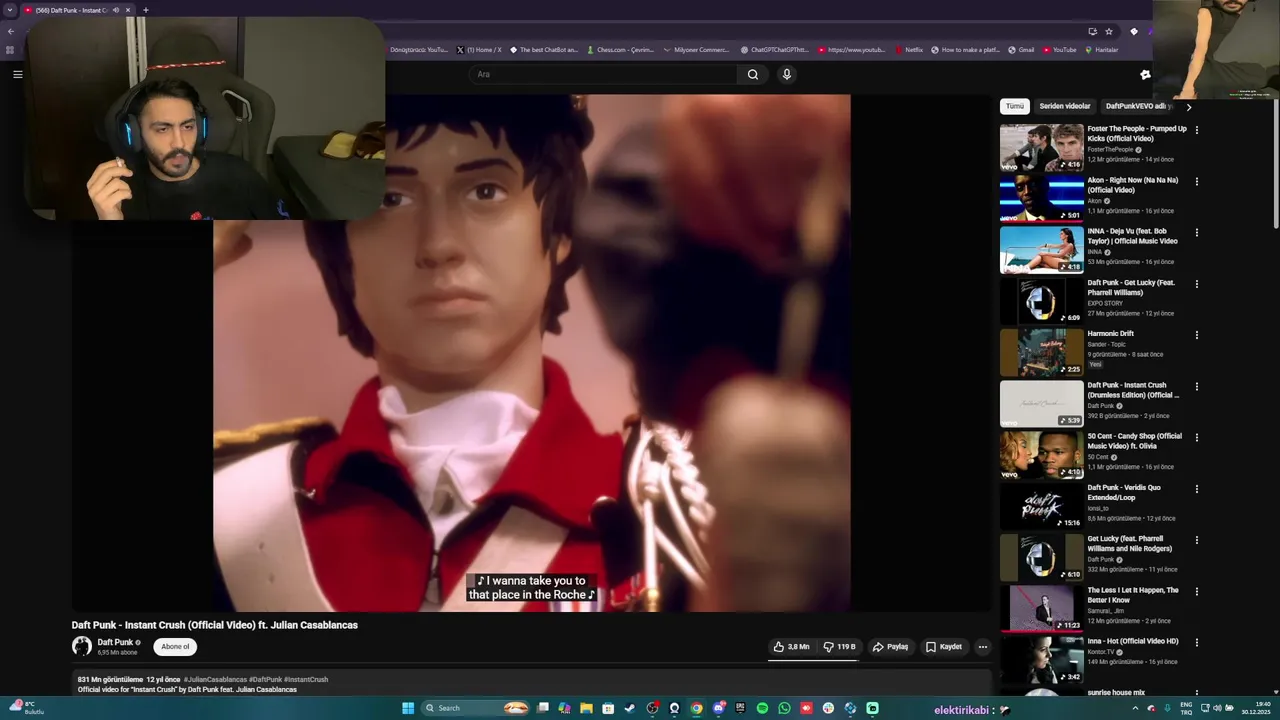Open 'Instant Crush (Drumless Edition)' video title
The image size is (1280, 720).
(x=1133, y=390)
